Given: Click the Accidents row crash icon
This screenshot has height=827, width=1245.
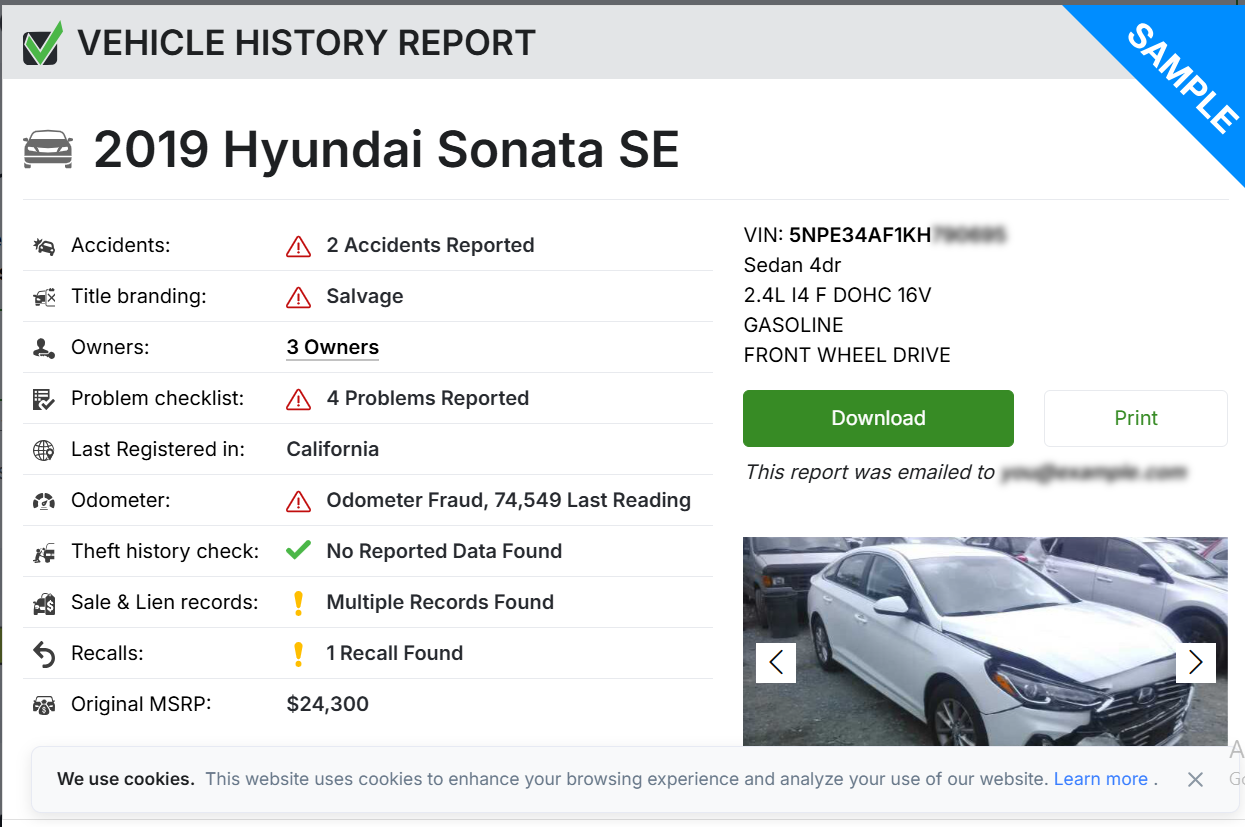Looking at the screenshot, I should point(44,246).
